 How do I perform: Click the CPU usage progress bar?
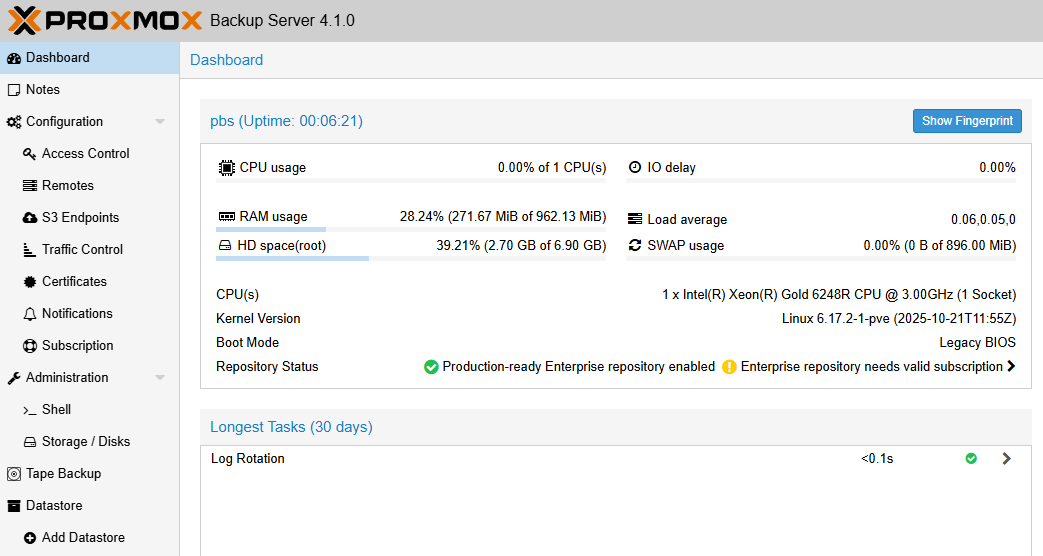tap(411, 181)
